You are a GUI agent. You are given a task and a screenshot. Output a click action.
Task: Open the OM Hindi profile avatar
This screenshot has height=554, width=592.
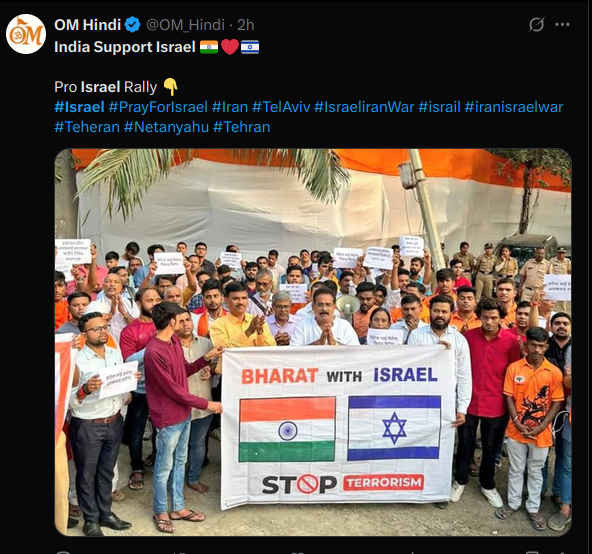pos(26,34)
